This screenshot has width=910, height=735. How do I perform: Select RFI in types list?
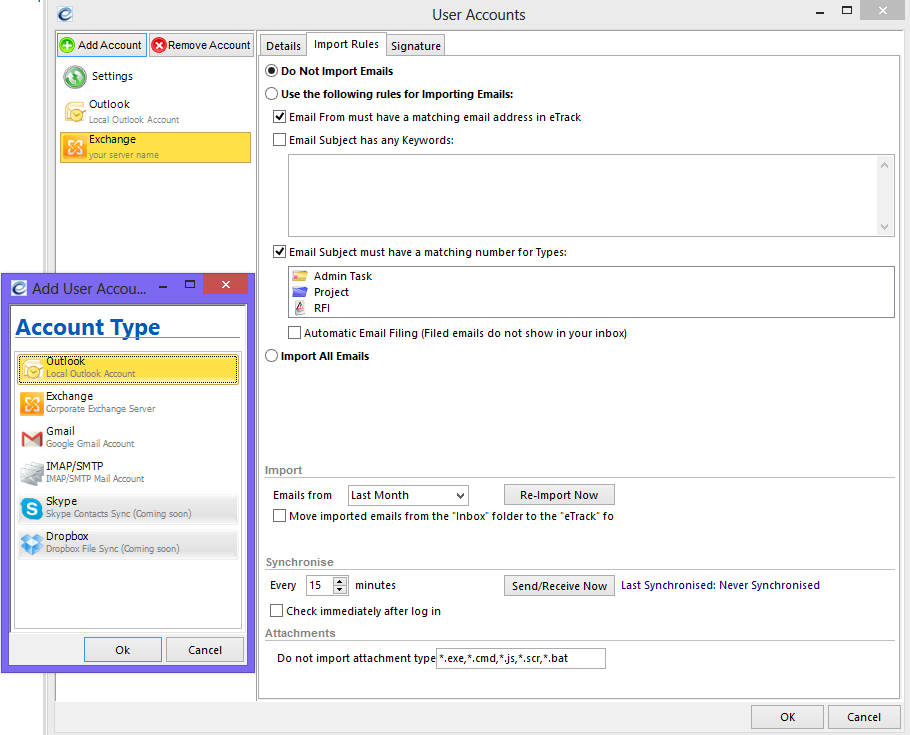[322, 308]
